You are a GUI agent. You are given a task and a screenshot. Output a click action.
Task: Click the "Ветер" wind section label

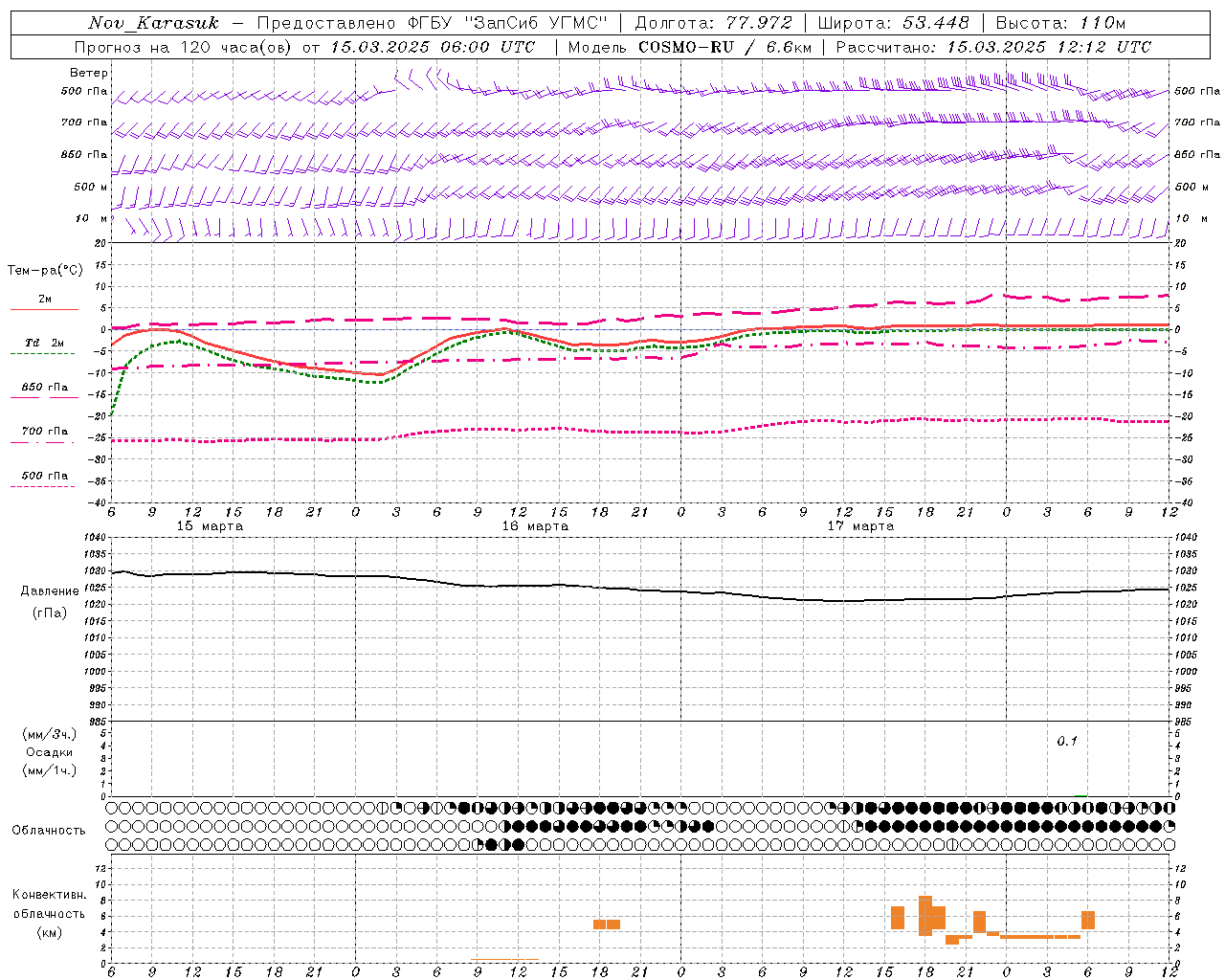(89, 73)
